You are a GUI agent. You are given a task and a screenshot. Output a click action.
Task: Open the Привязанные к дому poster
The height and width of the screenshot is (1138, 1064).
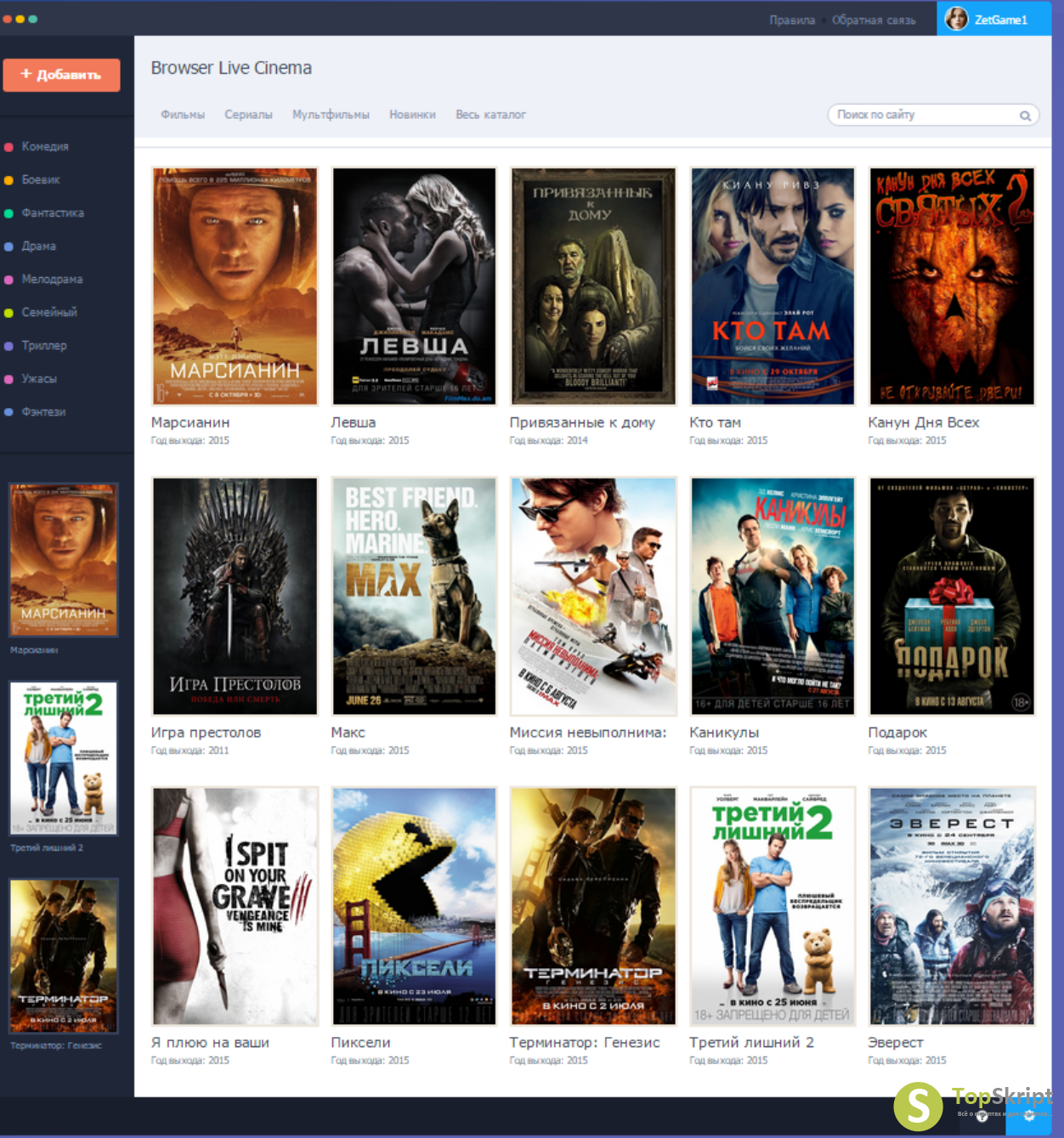tap(593, 286)
